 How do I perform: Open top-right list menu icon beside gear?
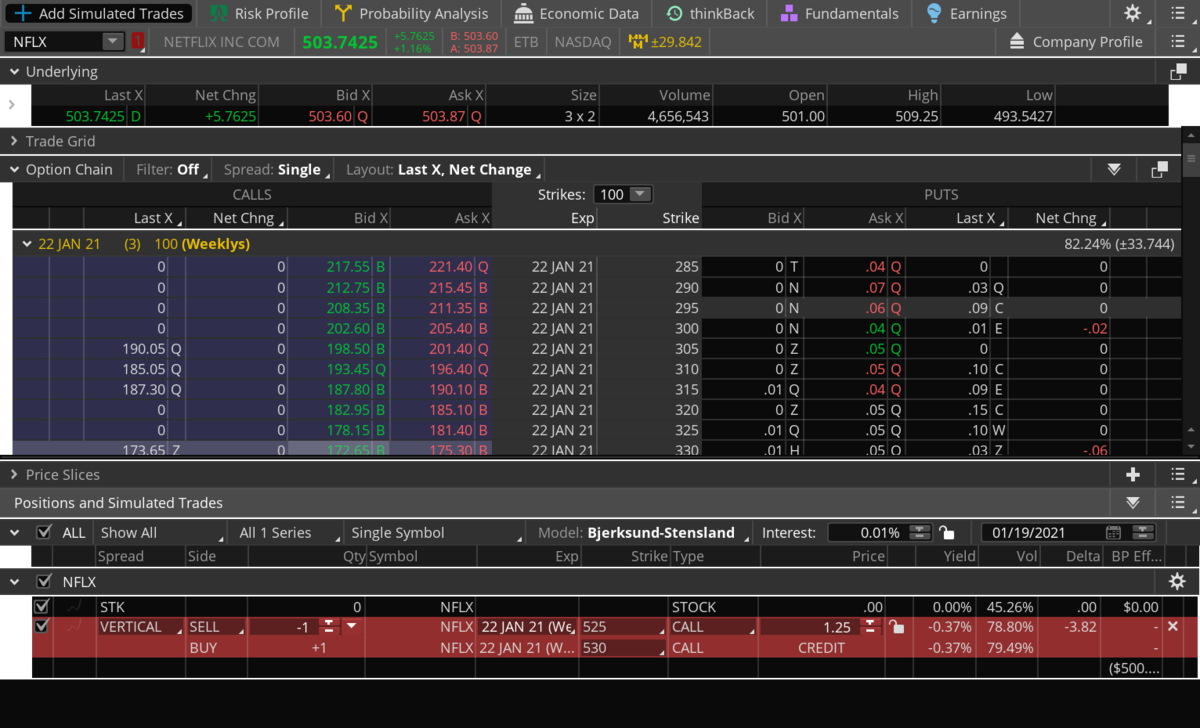(x=1177, y=13)
